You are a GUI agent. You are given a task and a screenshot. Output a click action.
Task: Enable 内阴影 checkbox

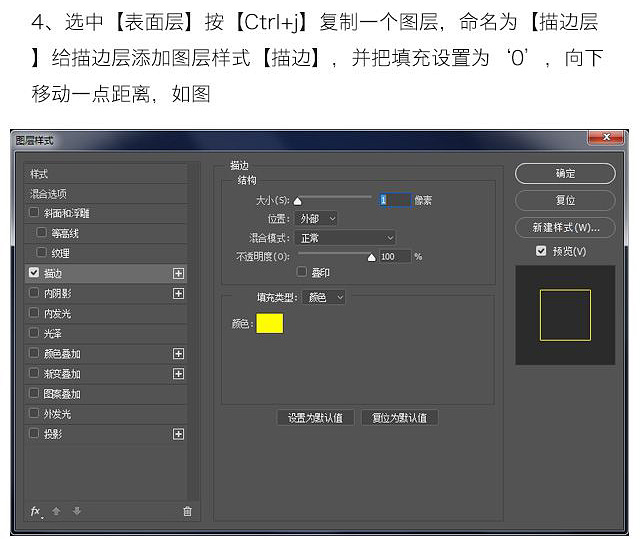34,293
